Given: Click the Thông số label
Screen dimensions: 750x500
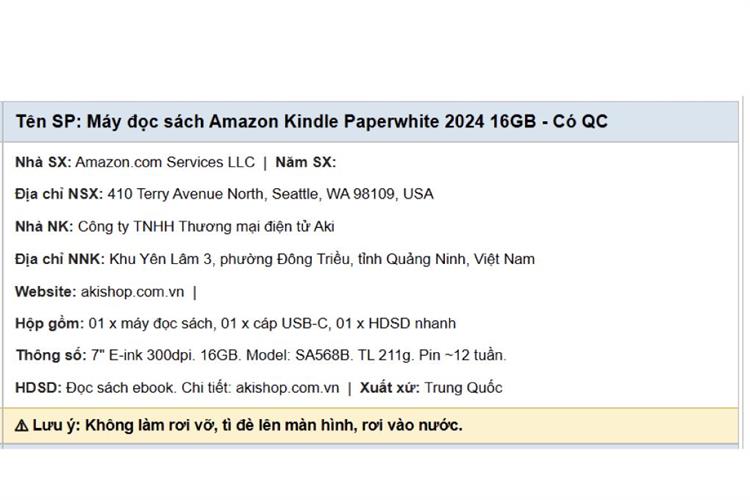Looking at the screenshot, I should [x=51, y=355].
